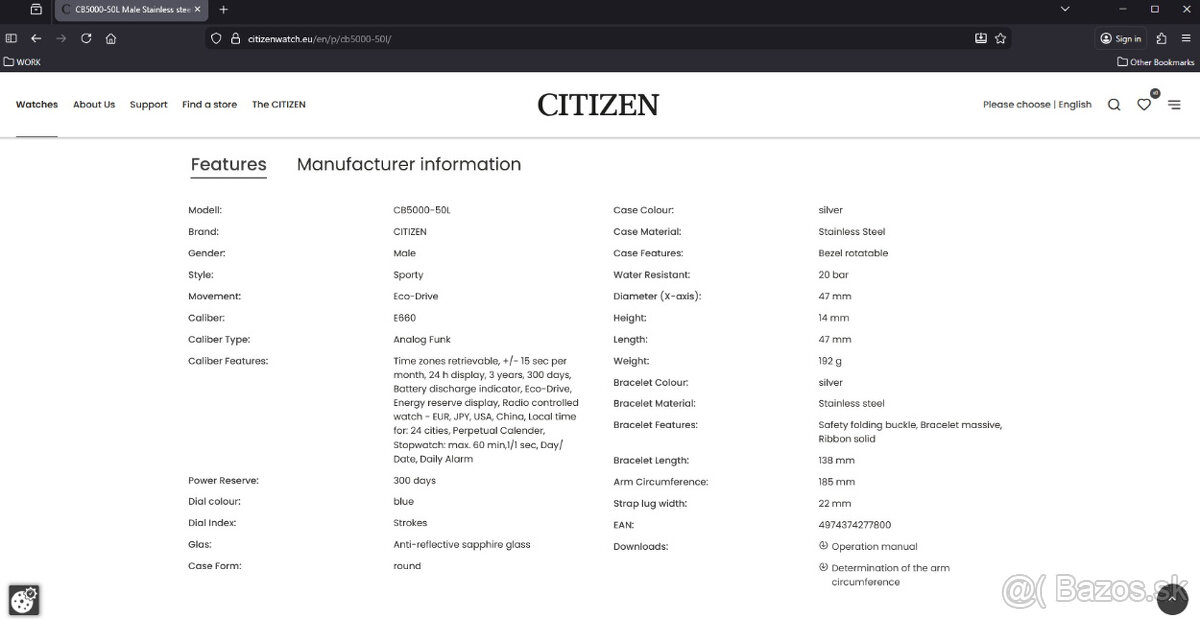1200x619 pixels.
Task: Expand the Other Bookmarks folder
Action: (1155, 61)
